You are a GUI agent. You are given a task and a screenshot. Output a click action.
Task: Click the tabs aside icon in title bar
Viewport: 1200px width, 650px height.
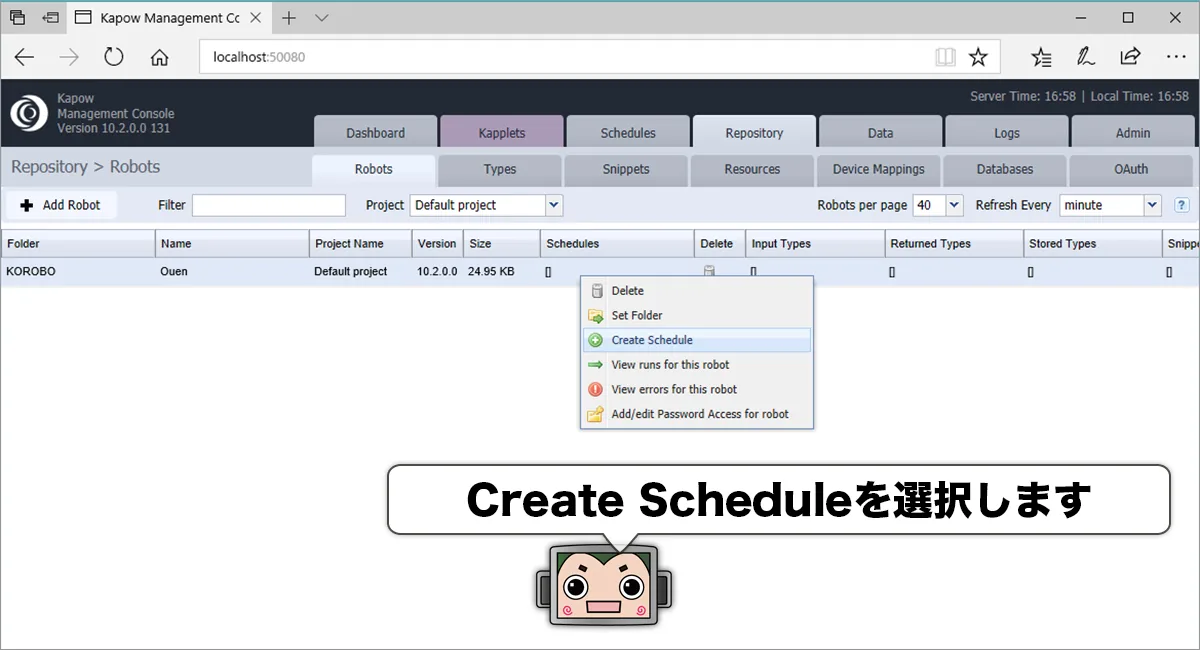17,17
